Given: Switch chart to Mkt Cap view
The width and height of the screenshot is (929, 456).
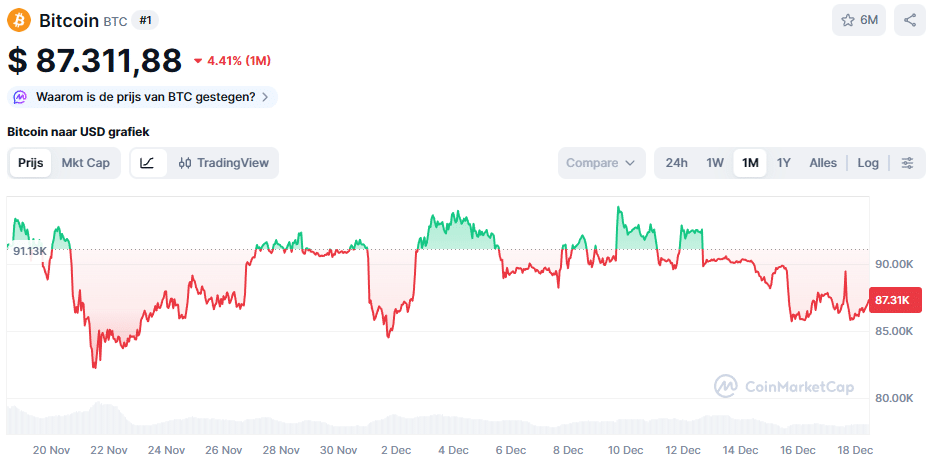Looking at the screenshot, I should click(x=86, y=163).
